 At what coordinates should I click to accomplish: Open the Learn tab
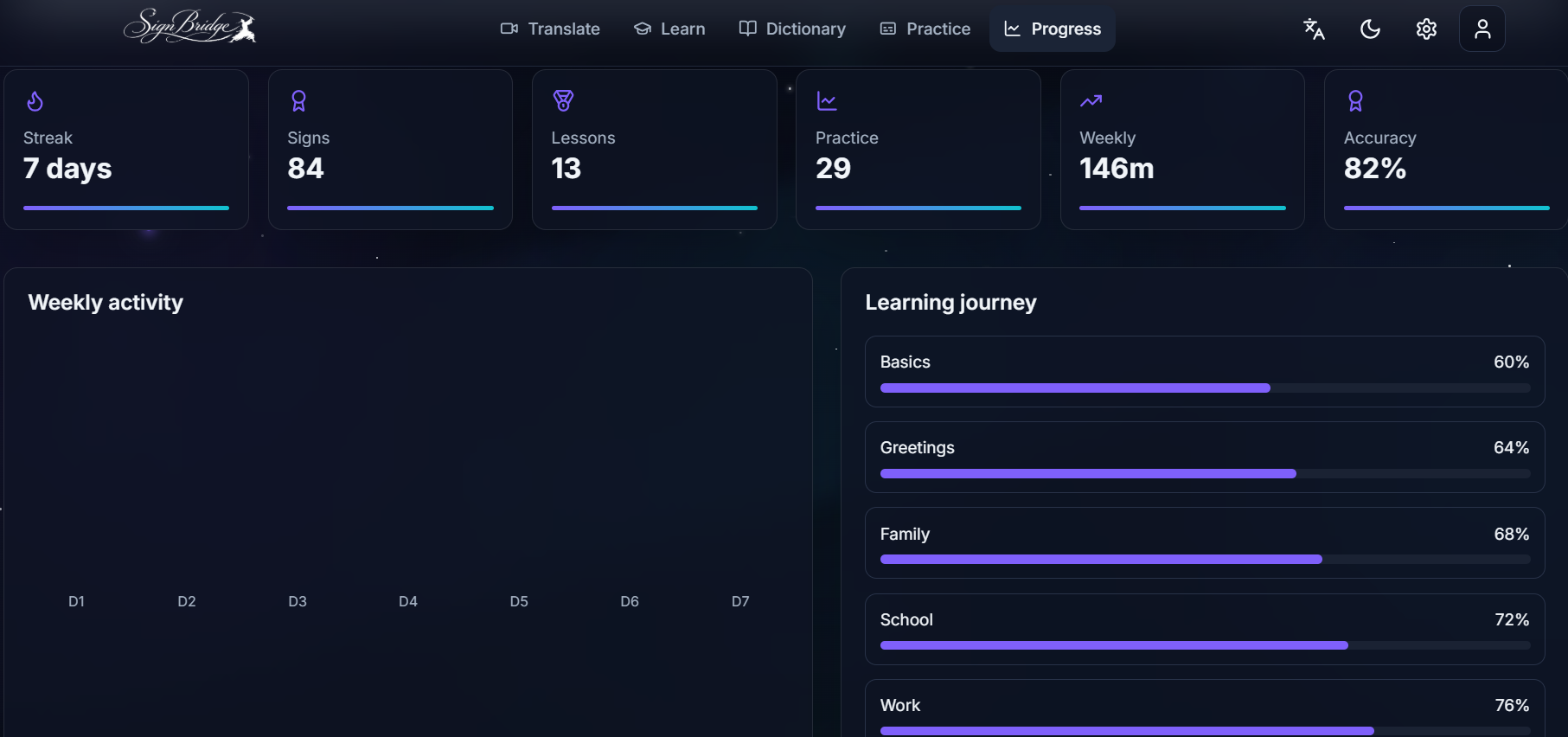[x=669, y=29]
